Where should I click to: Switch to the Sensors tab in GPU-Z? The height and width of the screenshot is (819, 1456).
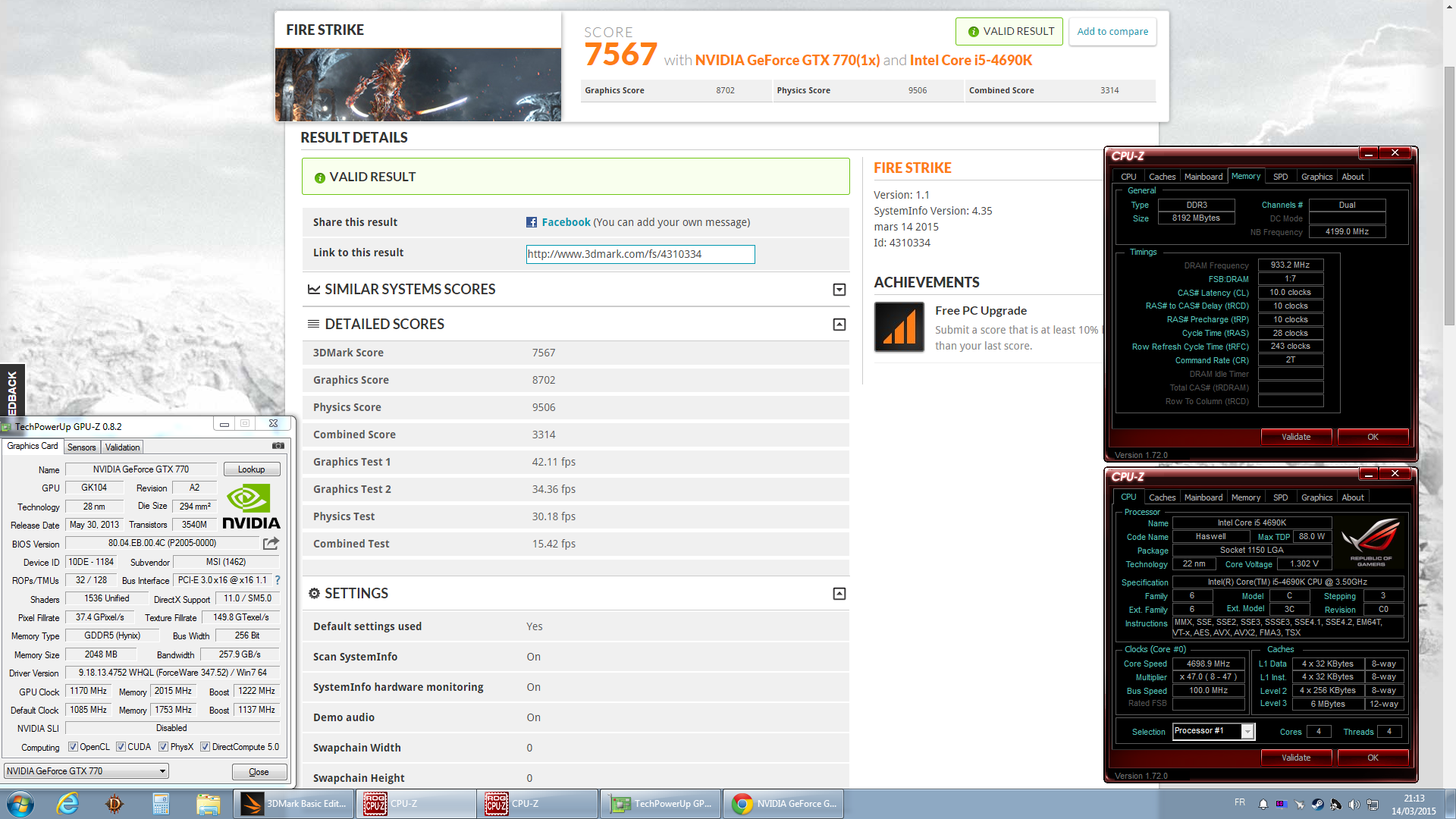point(81,447)
